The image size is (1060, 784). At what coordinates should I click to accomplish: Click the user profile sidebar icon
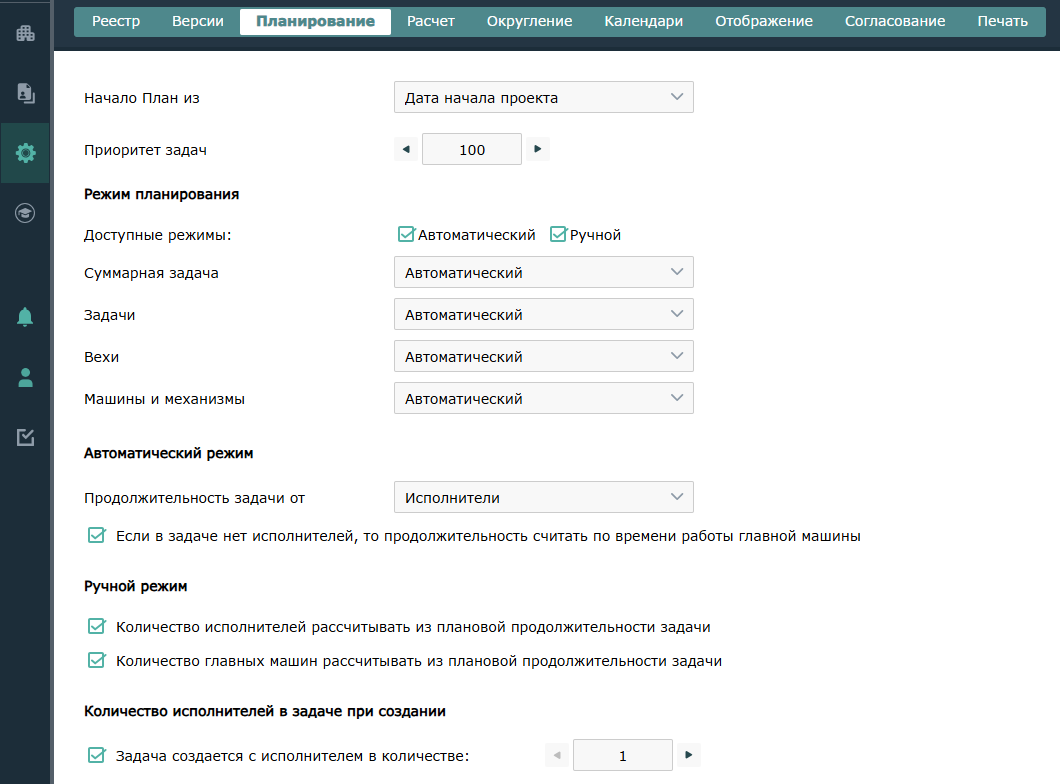tap(25, 377)
